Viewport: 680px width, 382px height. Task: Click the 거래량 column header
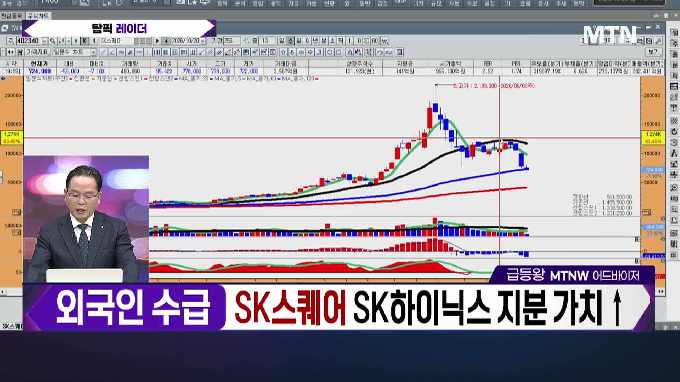130,64
